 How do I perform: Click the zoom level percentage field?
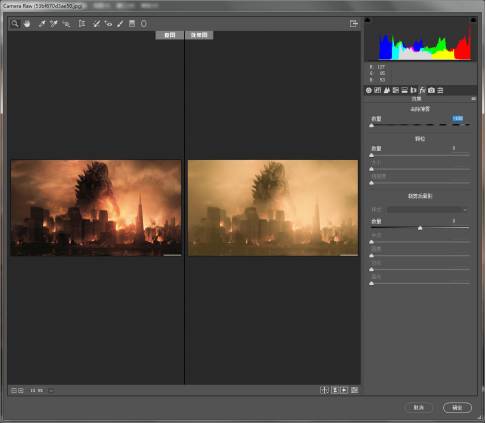tap(37, 390)
